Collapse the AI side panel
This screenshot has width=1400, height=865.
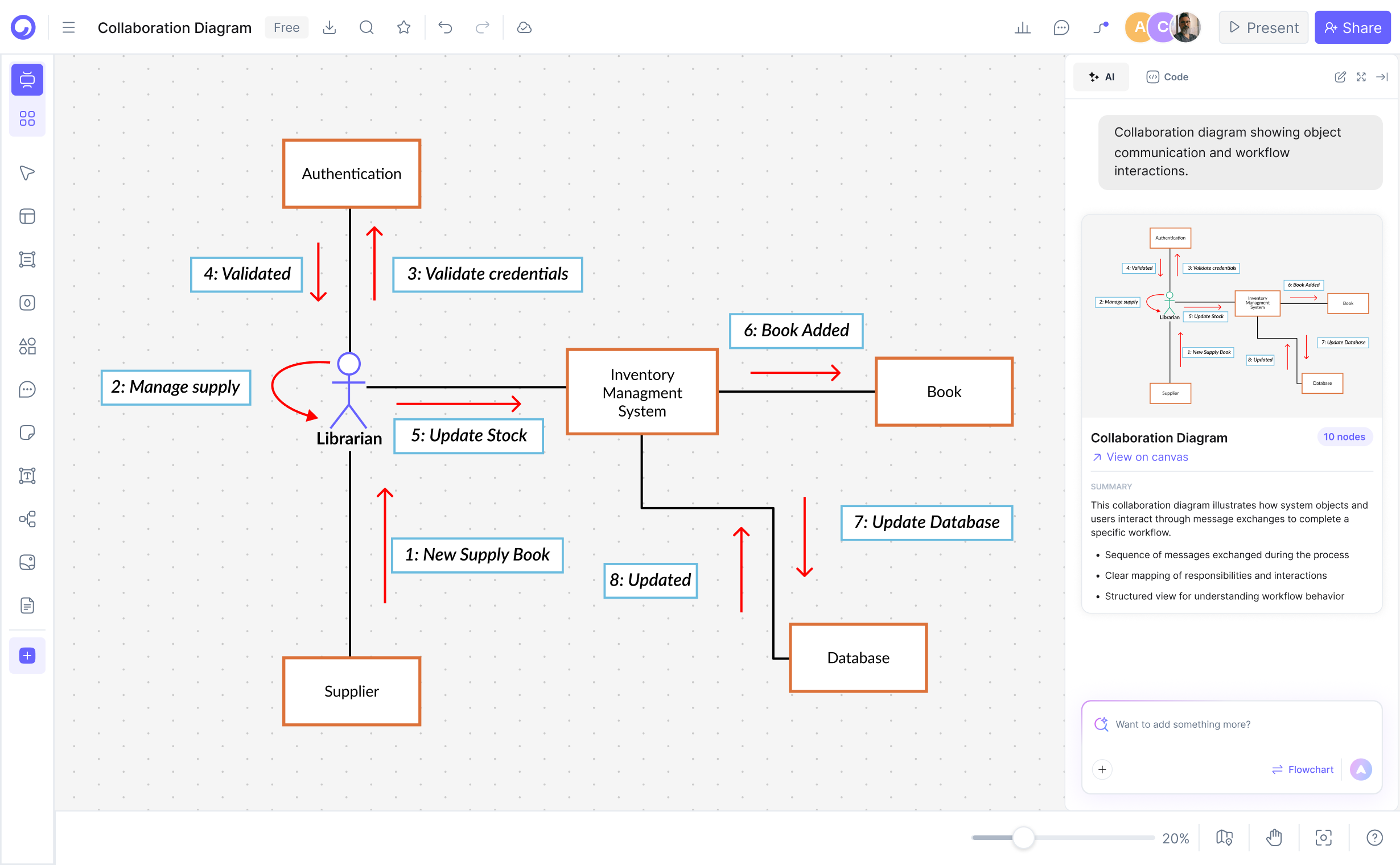tap(1382, 77)
